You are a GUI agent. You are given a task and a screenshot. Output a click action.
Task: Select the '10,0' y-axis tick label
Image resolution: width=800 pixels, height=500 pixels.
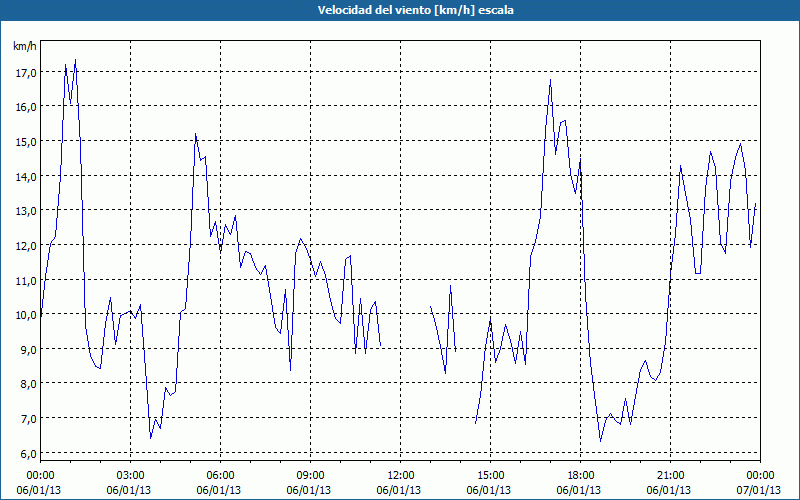coord(26,315)
